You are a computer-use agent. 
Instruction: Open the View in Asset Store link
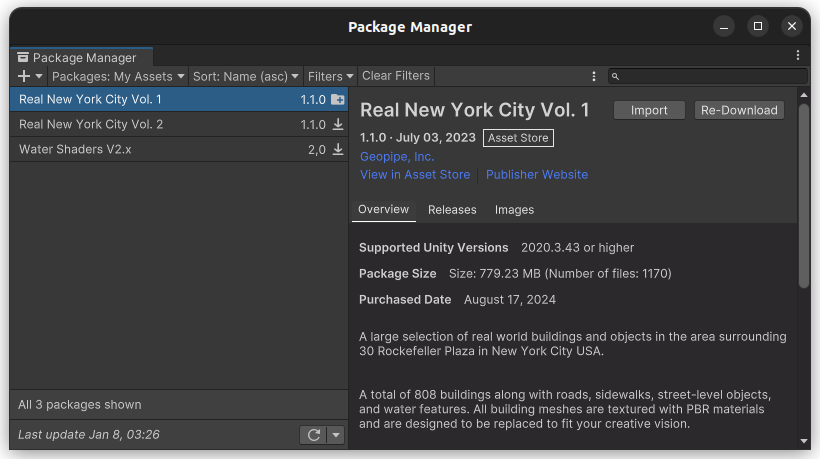pos(414,174)
